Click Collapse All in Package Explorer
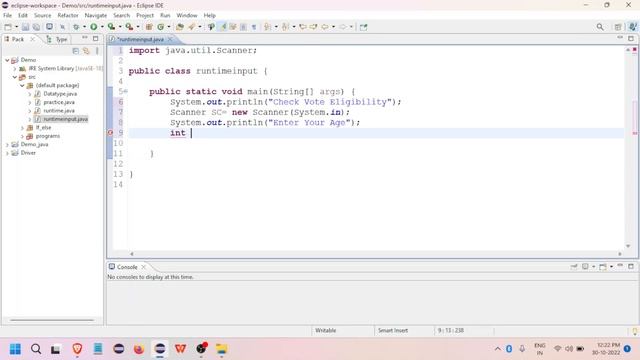 pyautogui.click(x=76, y=51)
